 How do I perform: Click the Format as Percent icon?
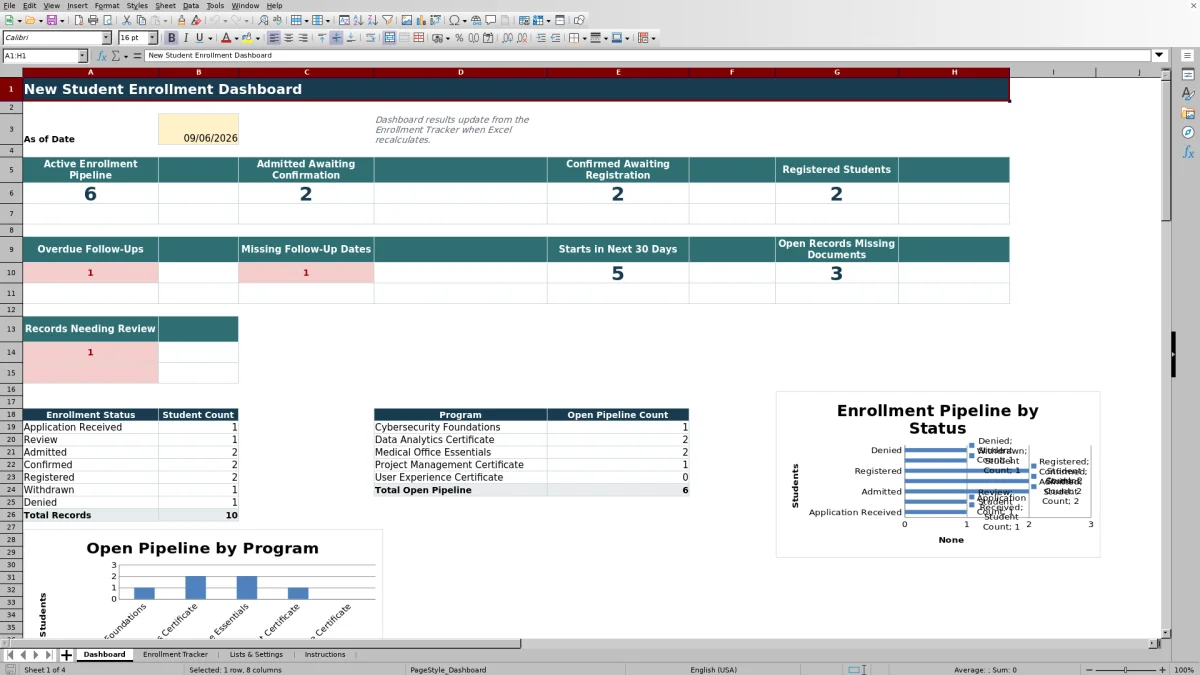459,38
